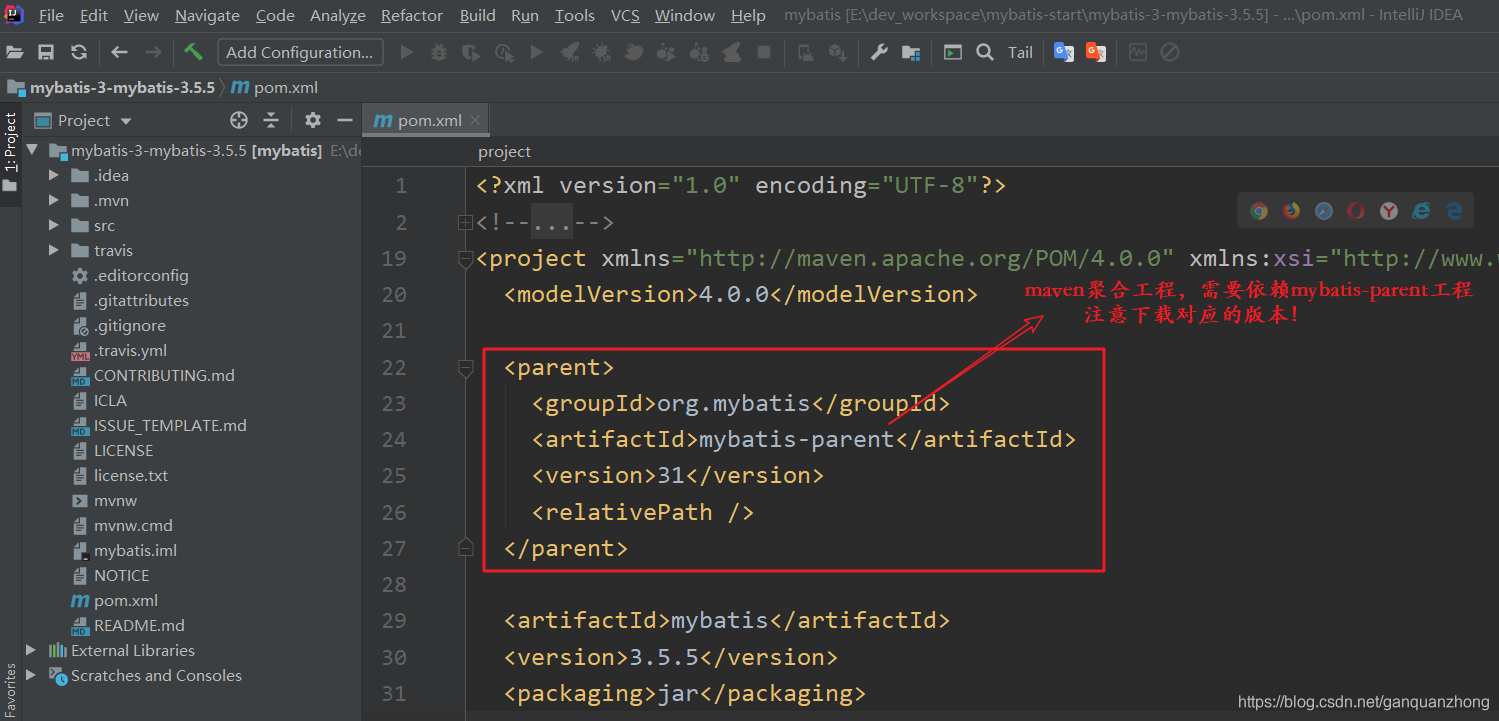Image resolution: width=1499 pixels, height=721 pixels.
Task: Open preview in Safari browser icon
Action: point(1324,210)
